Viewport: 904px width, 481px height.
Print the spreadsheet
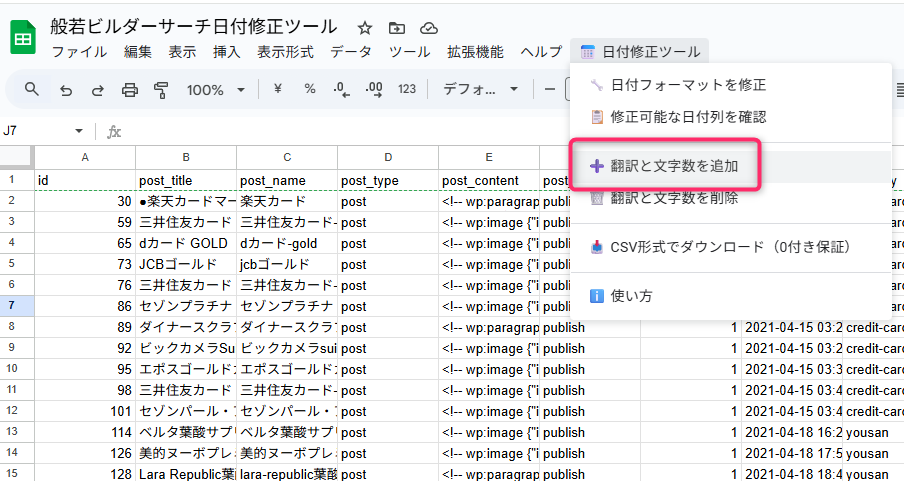pos(130,90)
